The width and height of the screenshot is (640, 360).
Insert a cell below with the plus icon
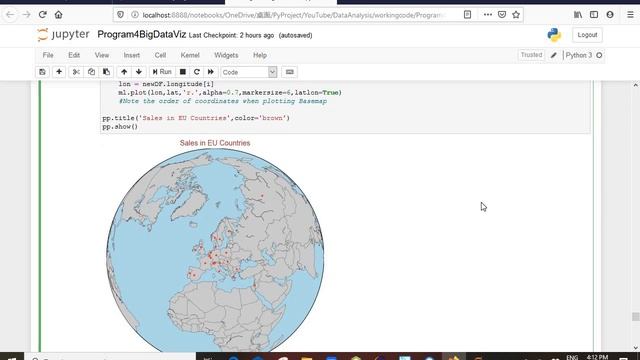coord(59,72)
